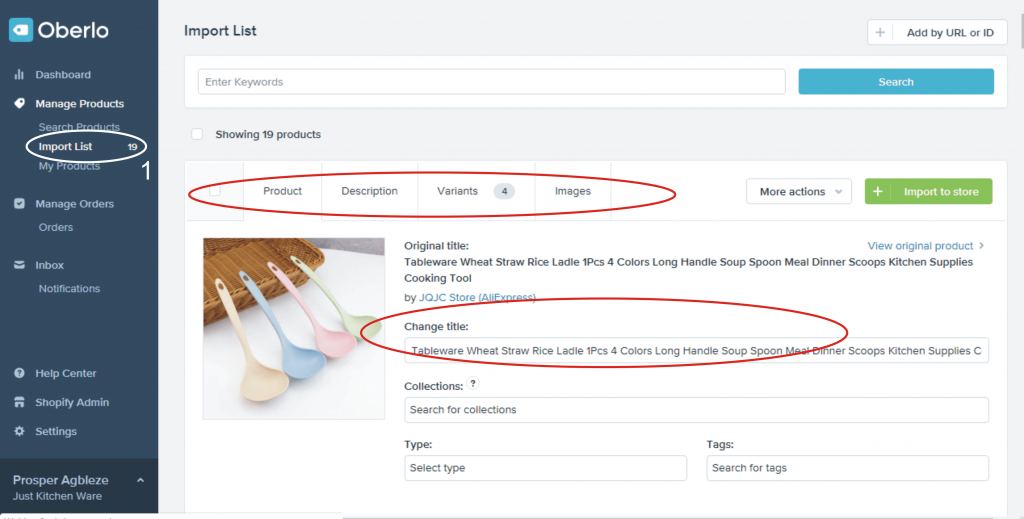This screenshot has width=1024, height=519.
Task: Click the Import List count badge 19
Action: [x=132, y=147]
